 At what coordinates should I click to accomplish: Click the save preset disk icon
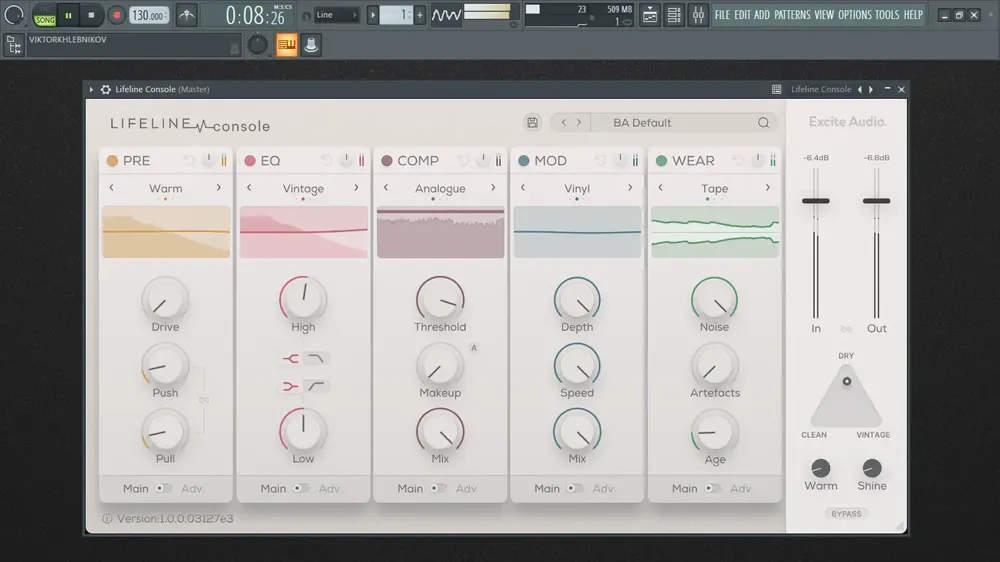[533, 122]
